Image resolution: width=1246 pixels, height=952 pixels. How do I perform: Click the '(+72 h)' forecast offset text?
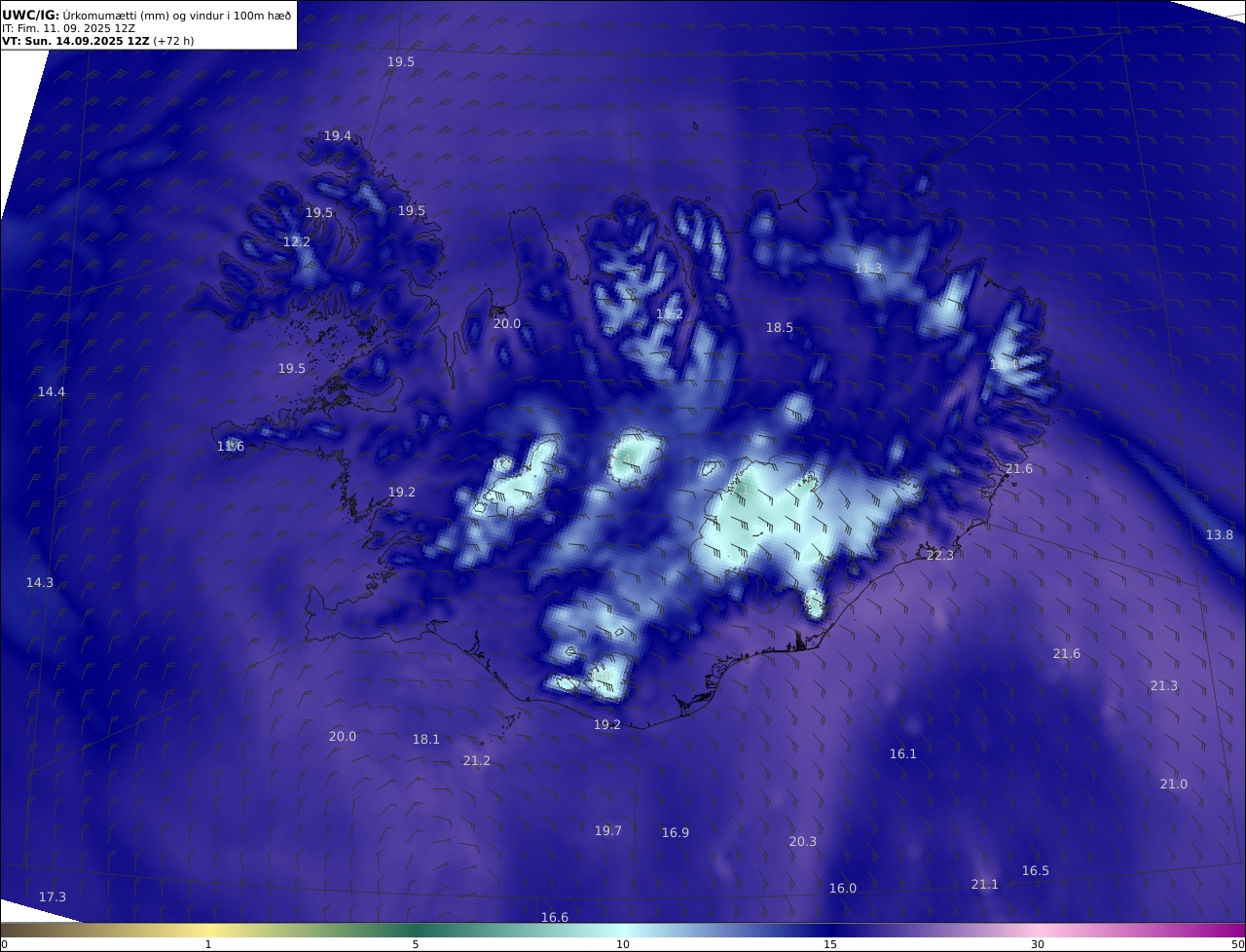point(173,41)
